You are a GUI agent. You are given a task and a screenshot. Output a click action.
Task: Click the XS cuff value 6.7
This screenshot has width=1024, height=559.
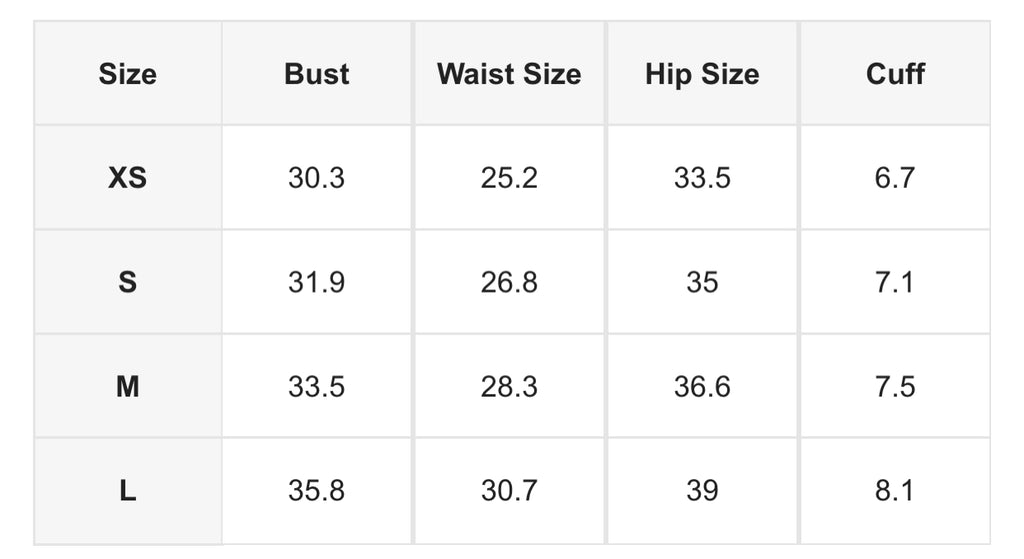click(x=895, y=178)
